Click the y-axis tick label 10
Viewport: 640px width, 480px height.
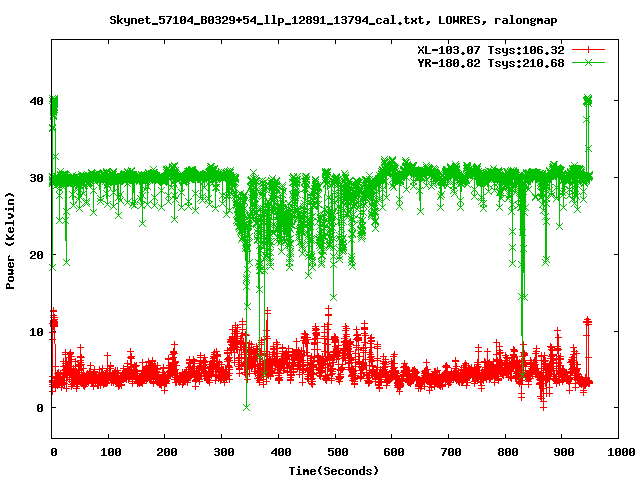click(x=36, y=332)
